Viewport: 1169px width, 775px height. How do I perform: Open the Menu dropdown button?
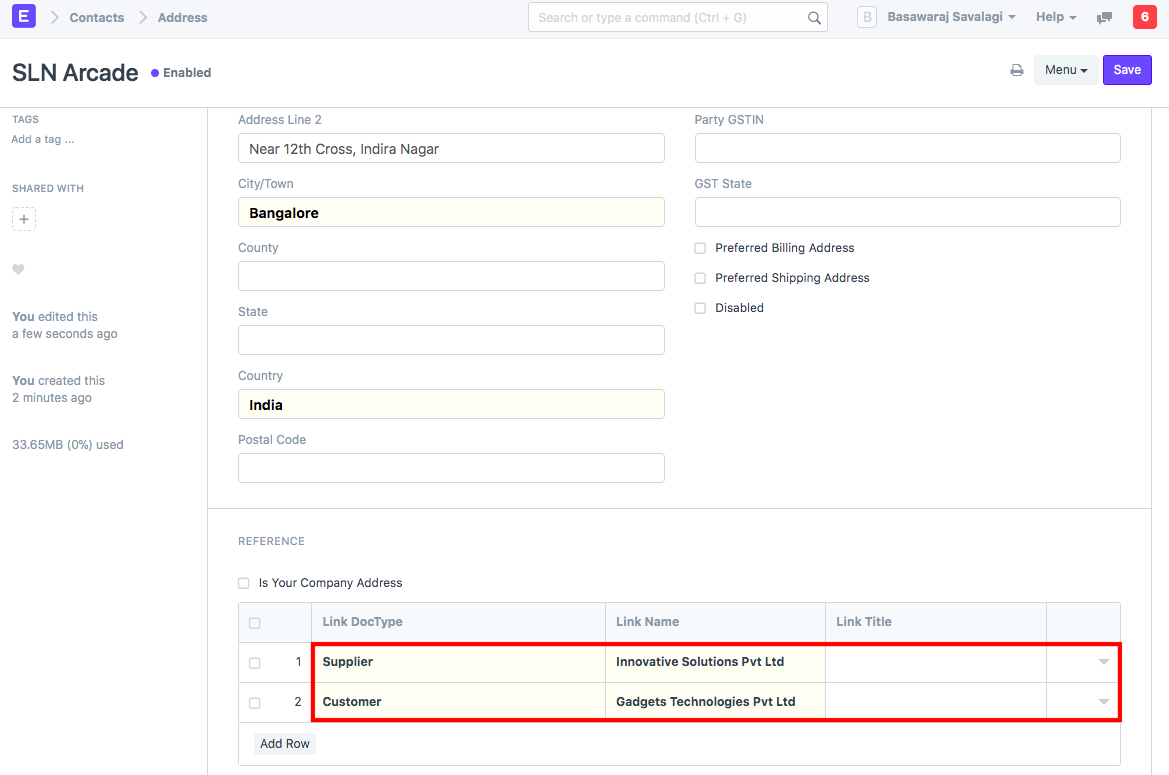click(x=1065, y=70)
